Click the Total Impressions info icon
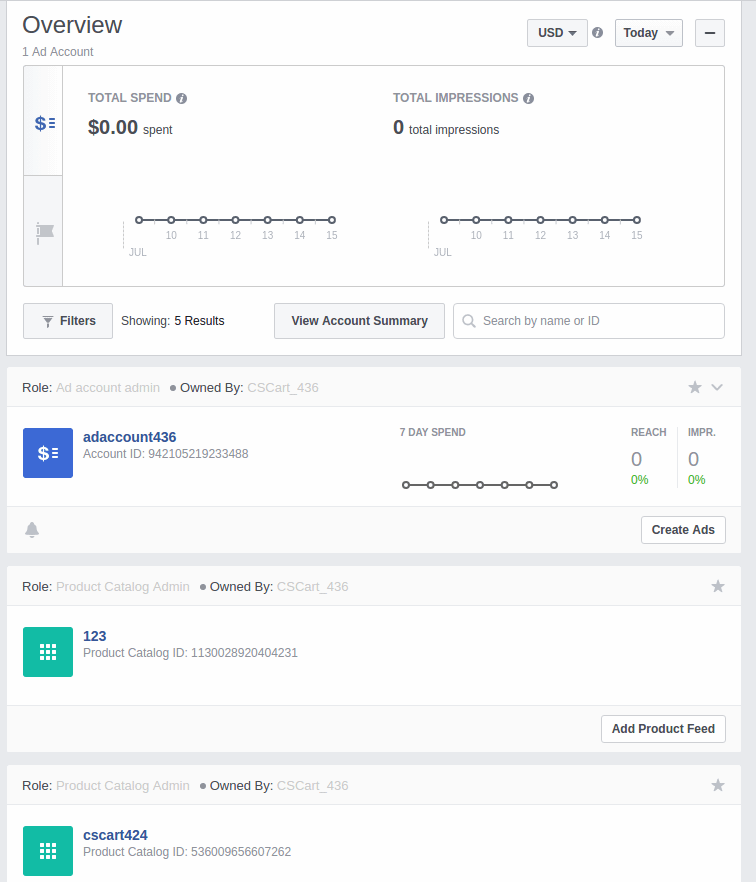756x882 pixels. [x=529, y=98]
